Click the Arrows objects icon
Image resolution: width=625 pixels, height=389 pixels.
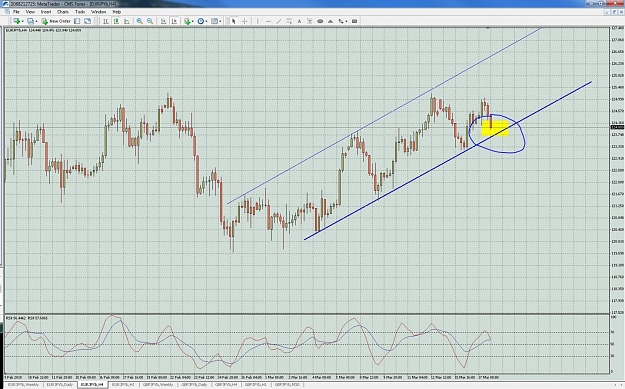point(341,21)
